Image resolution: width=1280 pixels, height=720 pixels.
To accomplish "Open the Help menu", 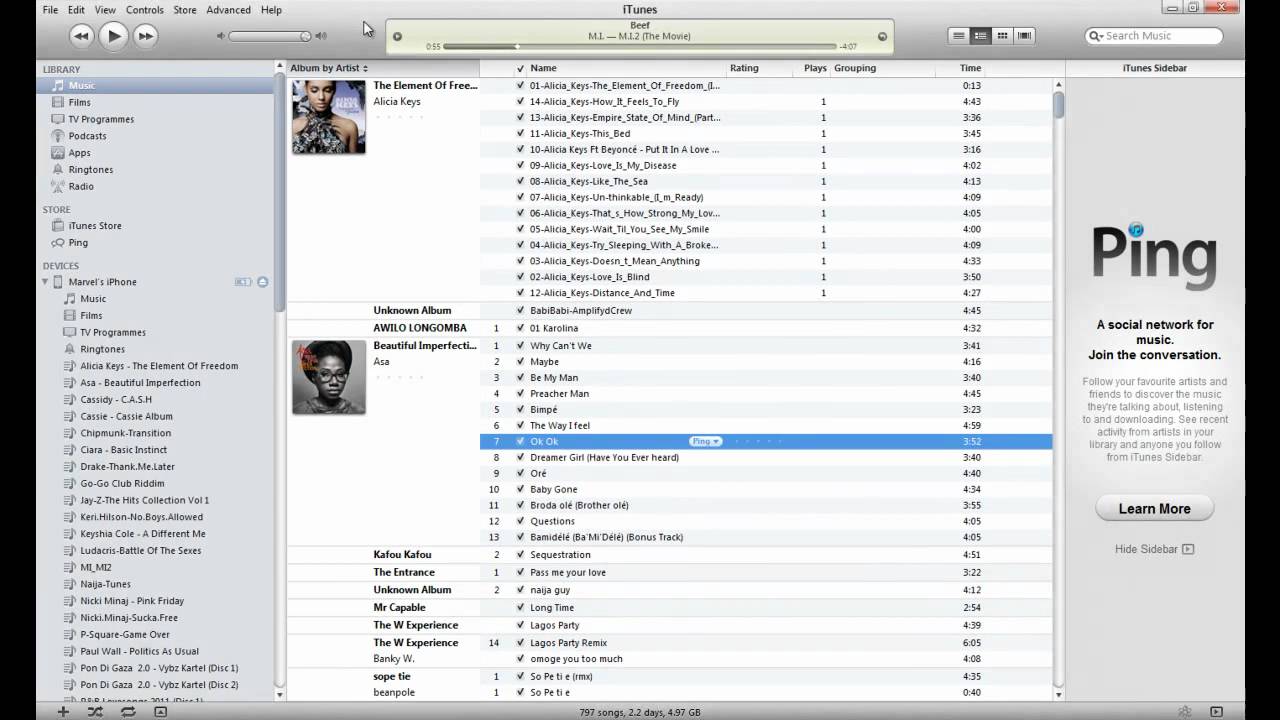I will [271, 9].
